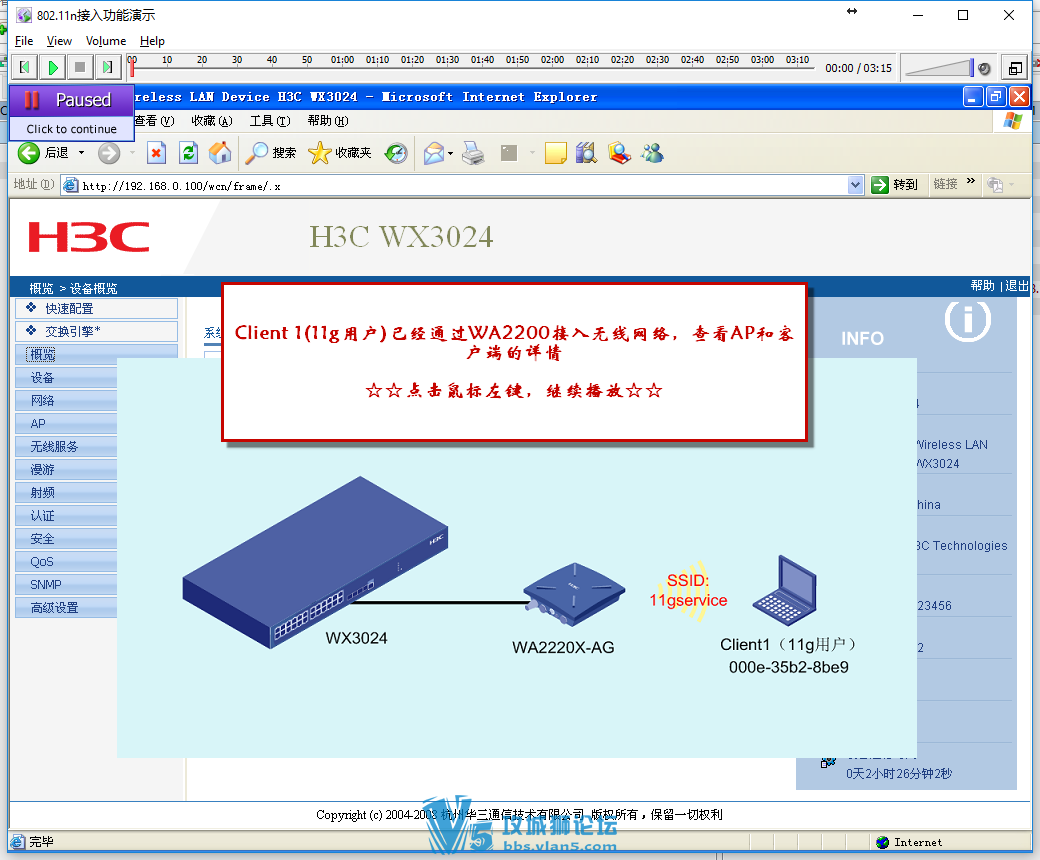Click the INFO circle icon
1040x860 pixels.
point(968,319)
